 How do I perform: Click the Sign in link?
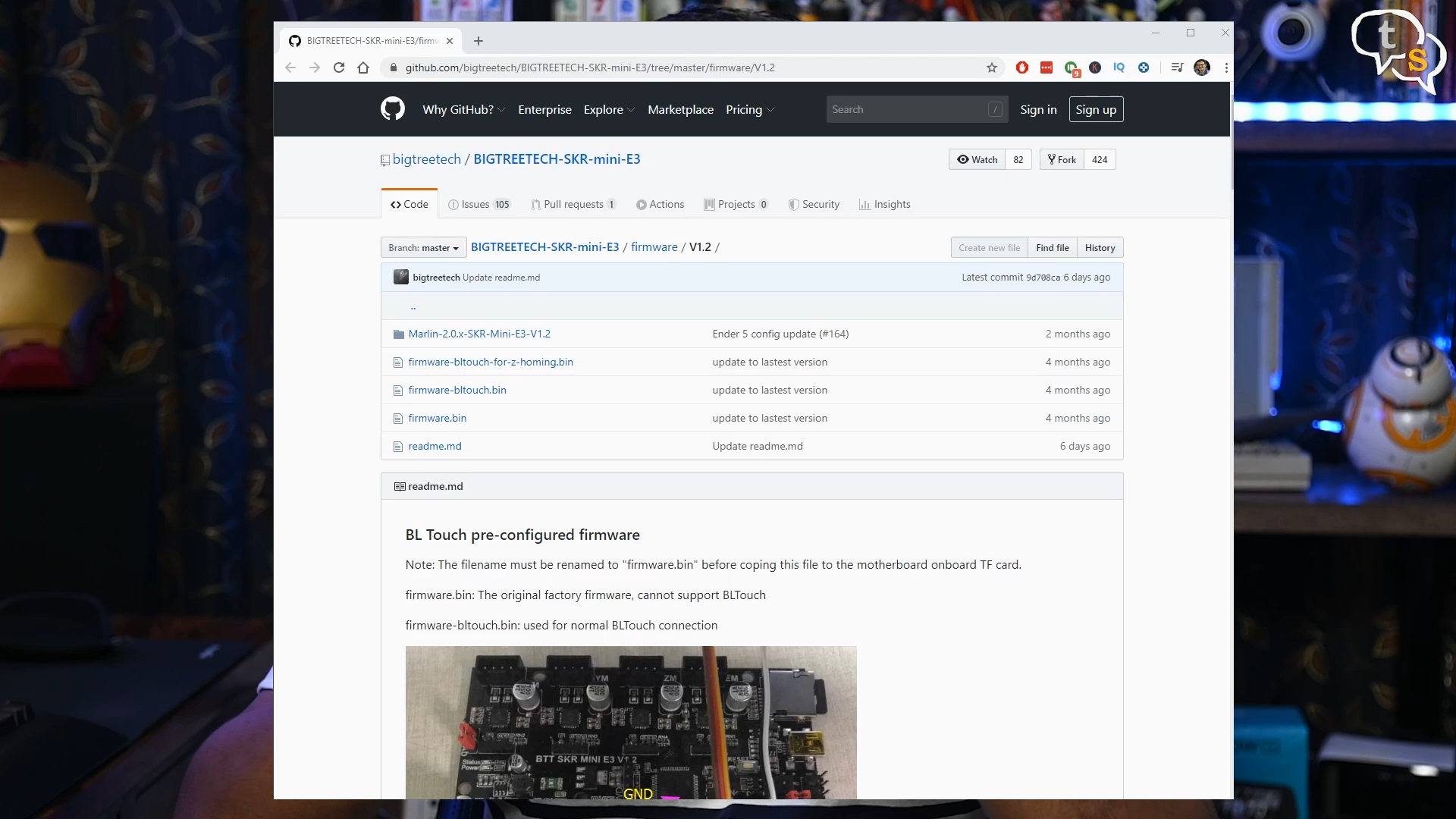point(1038,109)
